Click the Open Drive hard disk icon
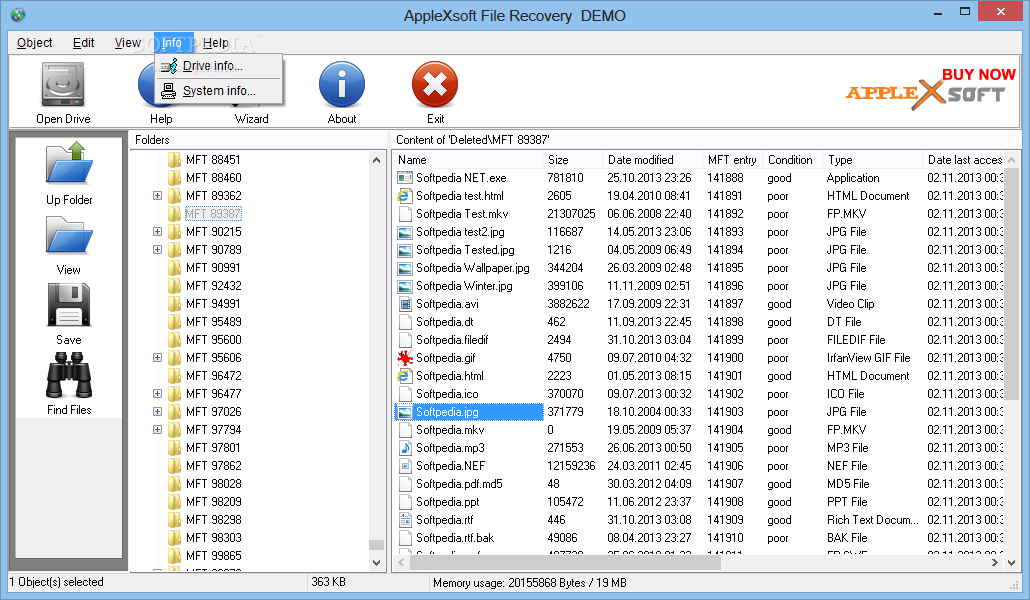The width and height of the screenshot is (1030, 600). point(63,84)
